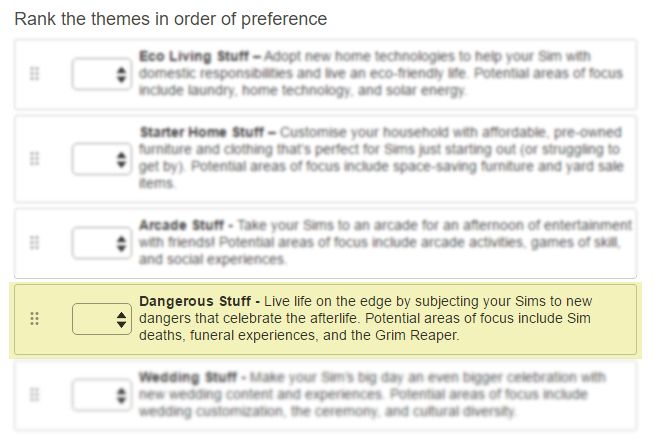
Task: Select the Arcade Stuff description card
Action: 325,243
